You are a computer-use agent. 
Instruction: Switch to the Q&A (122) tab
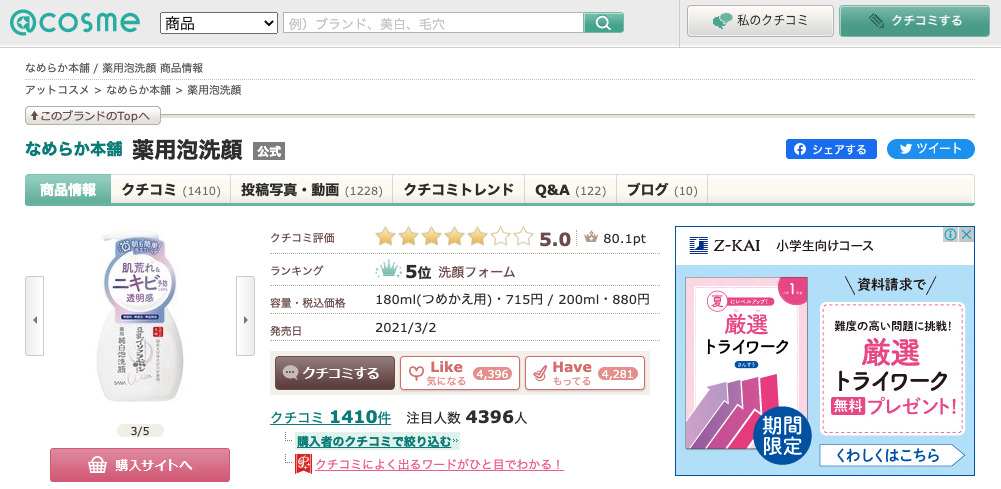(570, 190)
